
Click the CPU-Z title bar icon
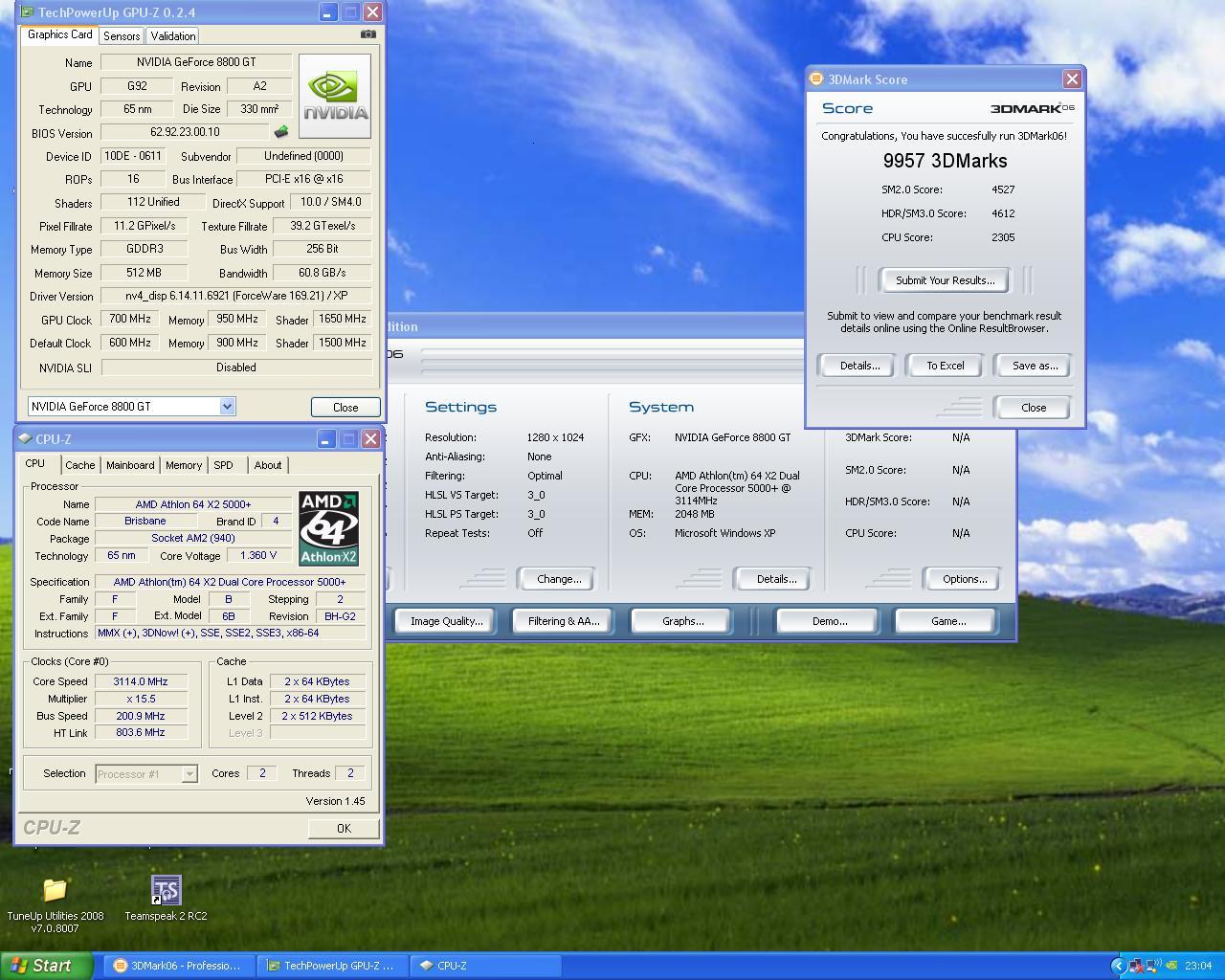(25, 439)
